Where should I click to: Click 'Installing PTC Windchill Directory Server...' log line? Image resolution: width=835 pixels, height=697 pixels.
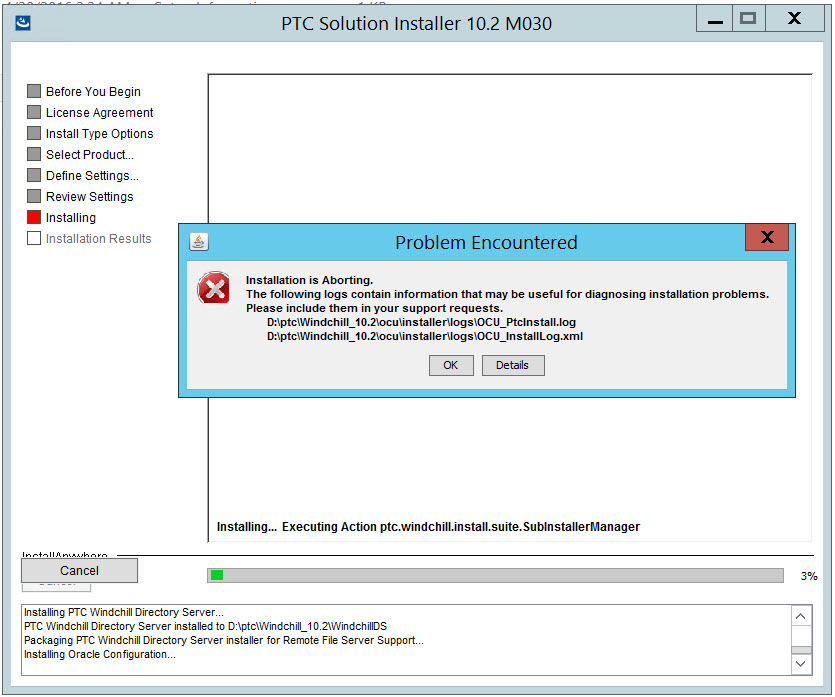point(124,612)
